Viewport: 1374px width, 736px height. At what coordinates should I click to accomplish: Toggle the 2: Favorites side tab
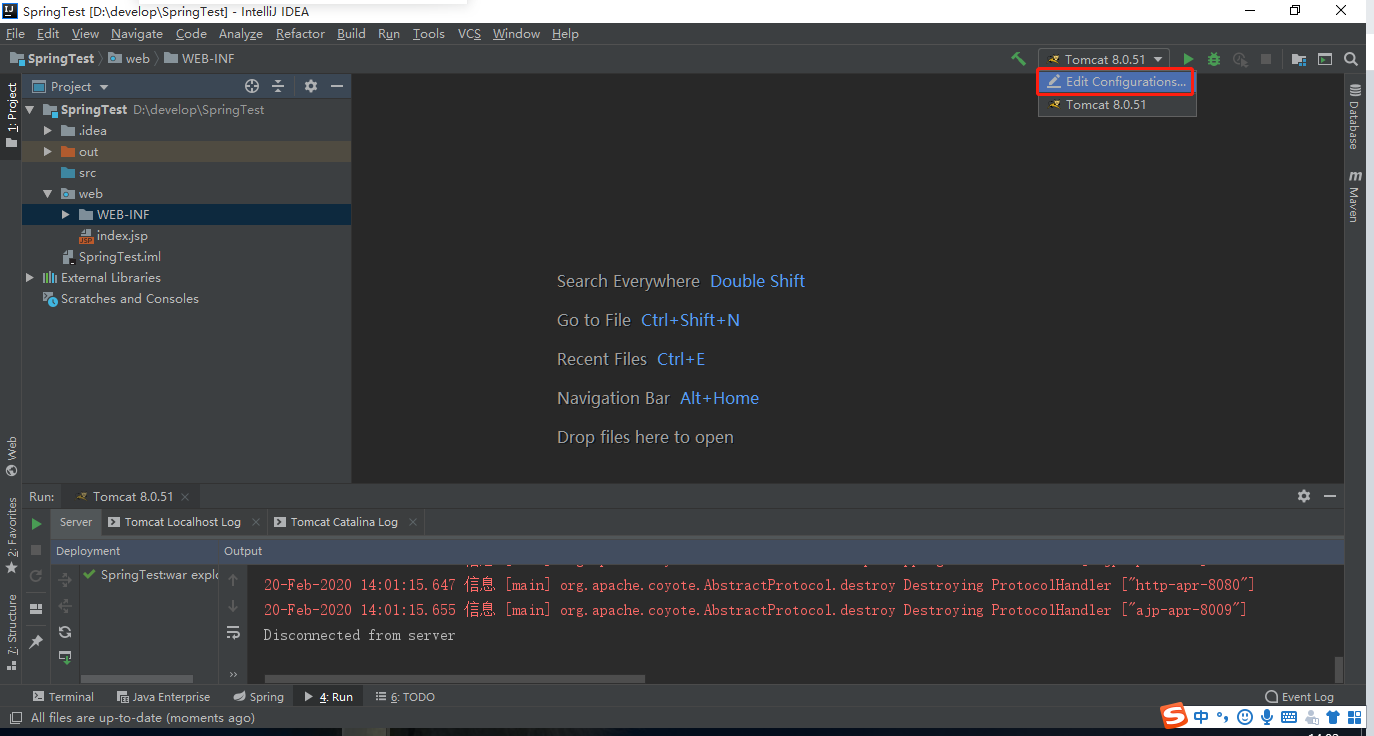(11, 535)
